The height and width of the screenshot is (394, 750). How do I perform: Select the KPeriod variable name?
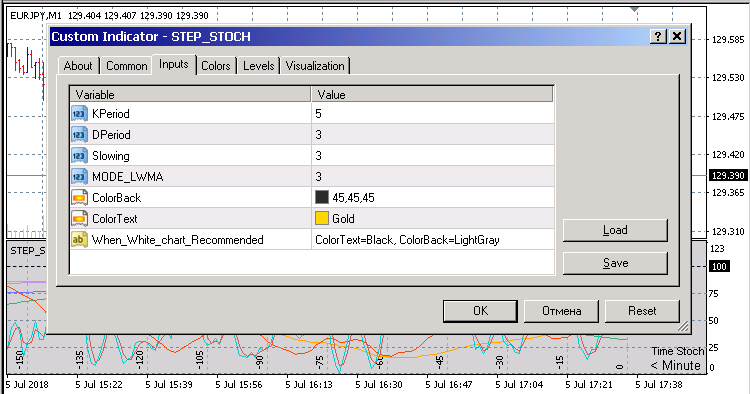click(x=110, y=114)
